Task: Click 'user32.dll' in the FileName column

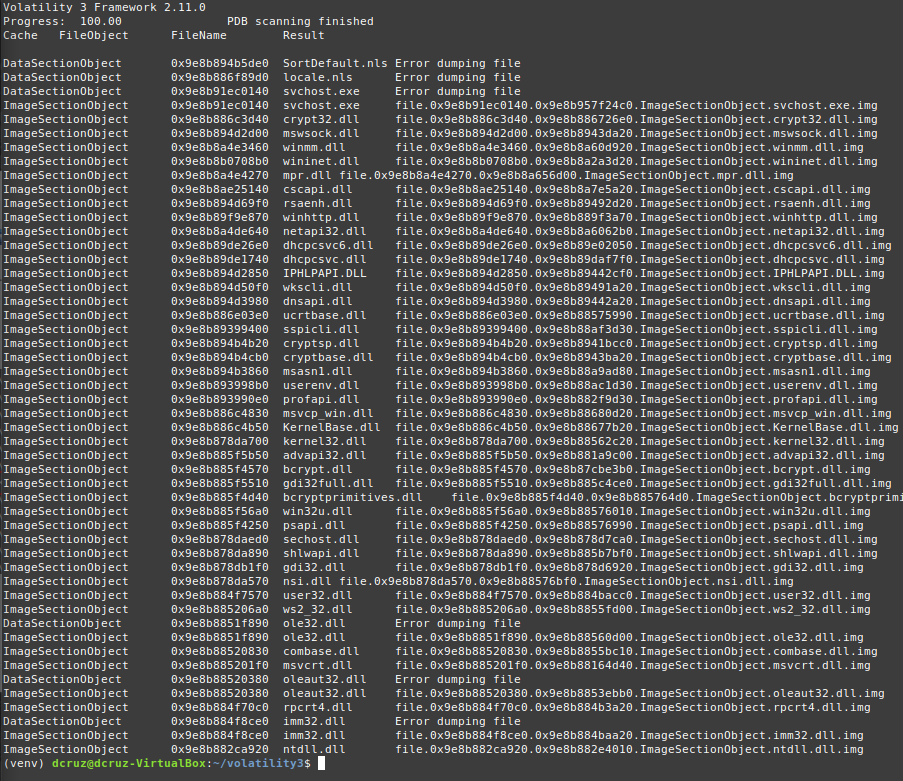Action: tap(317, 596)
